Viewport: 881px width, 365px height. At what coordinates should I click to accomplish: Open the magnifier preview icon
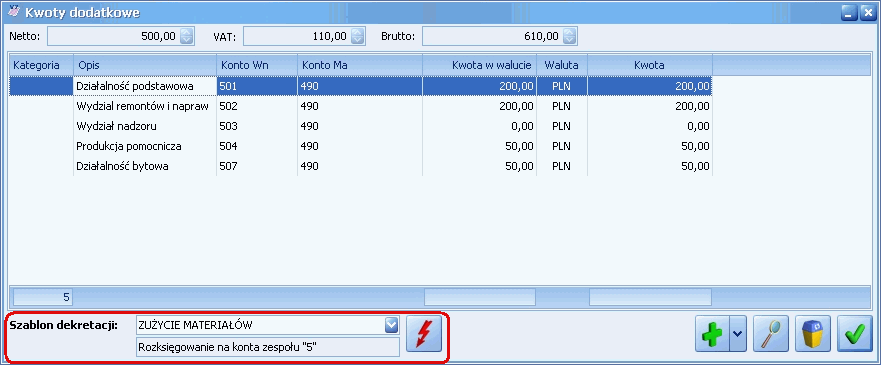click(x=771, y=334)
